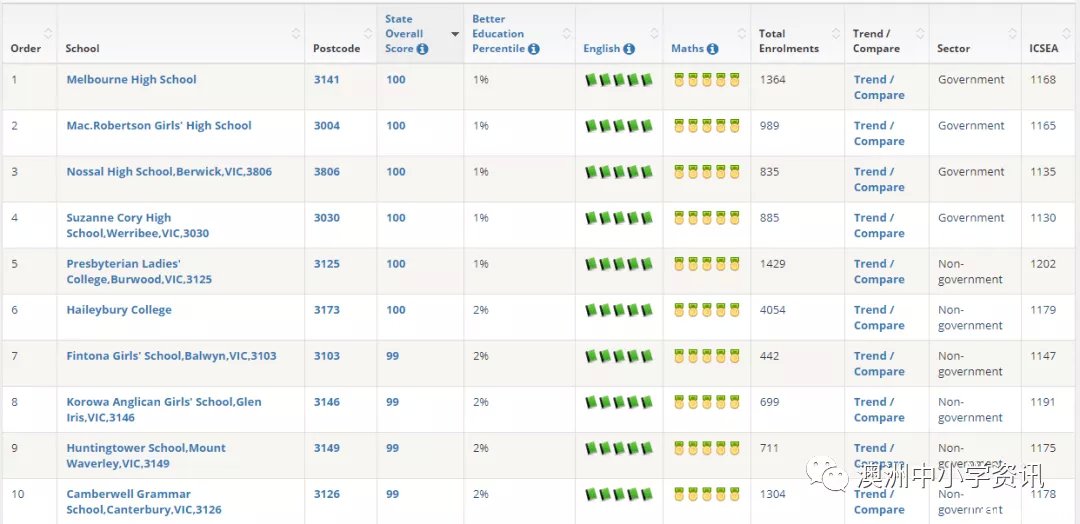Click info icon beside State Overall Score
The image size is (1080, 524).
[422, 49]
